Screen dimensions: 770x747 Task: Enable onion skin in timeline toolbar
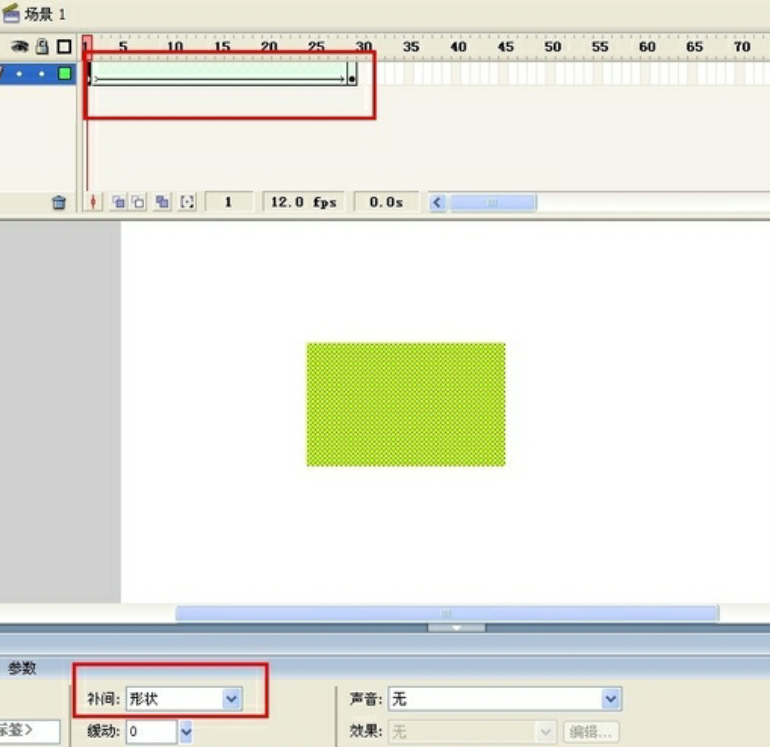pos(118,202)
